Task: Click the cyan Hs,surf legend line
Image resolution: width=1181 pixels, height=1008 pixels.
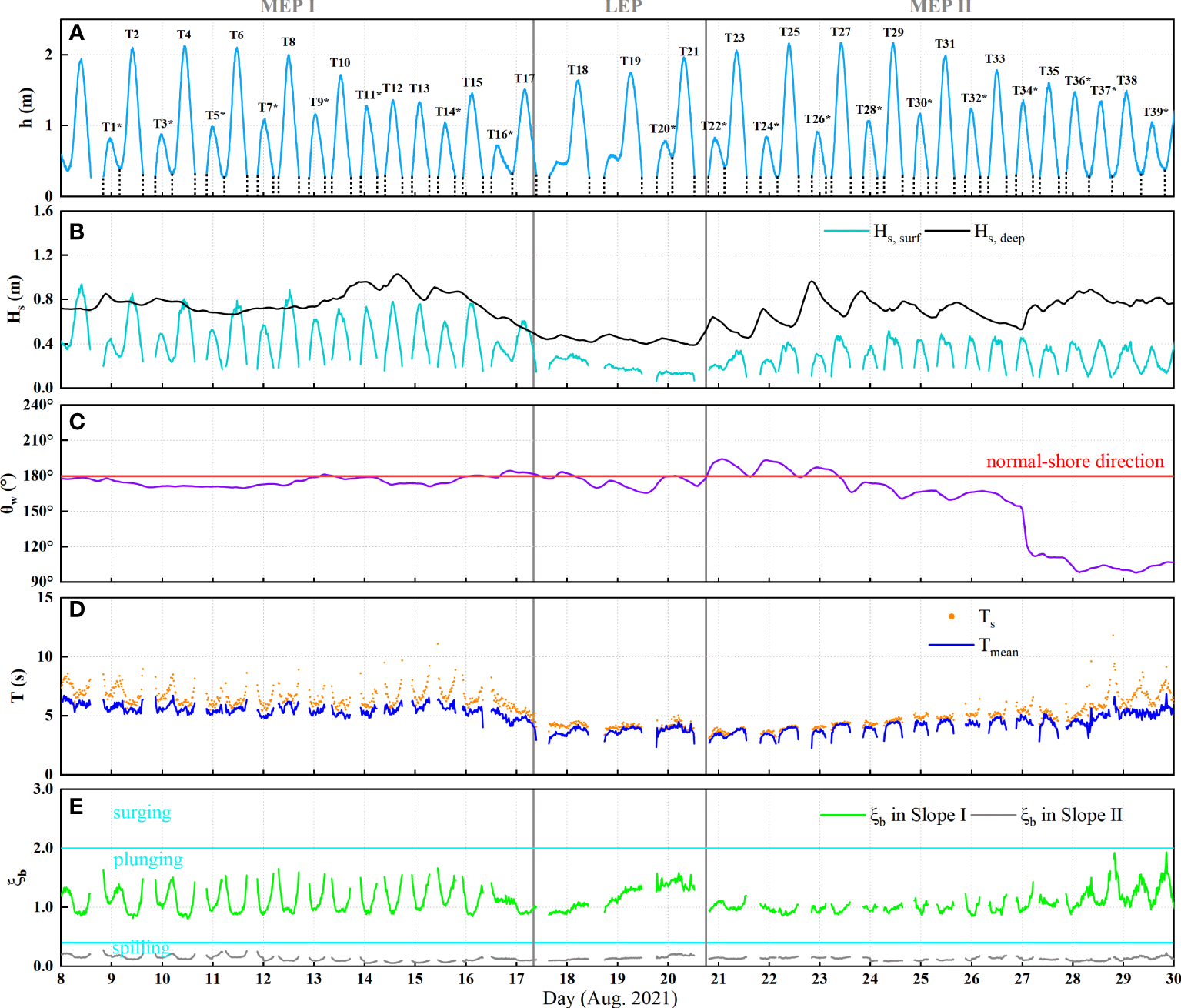Action: (846, 231)
